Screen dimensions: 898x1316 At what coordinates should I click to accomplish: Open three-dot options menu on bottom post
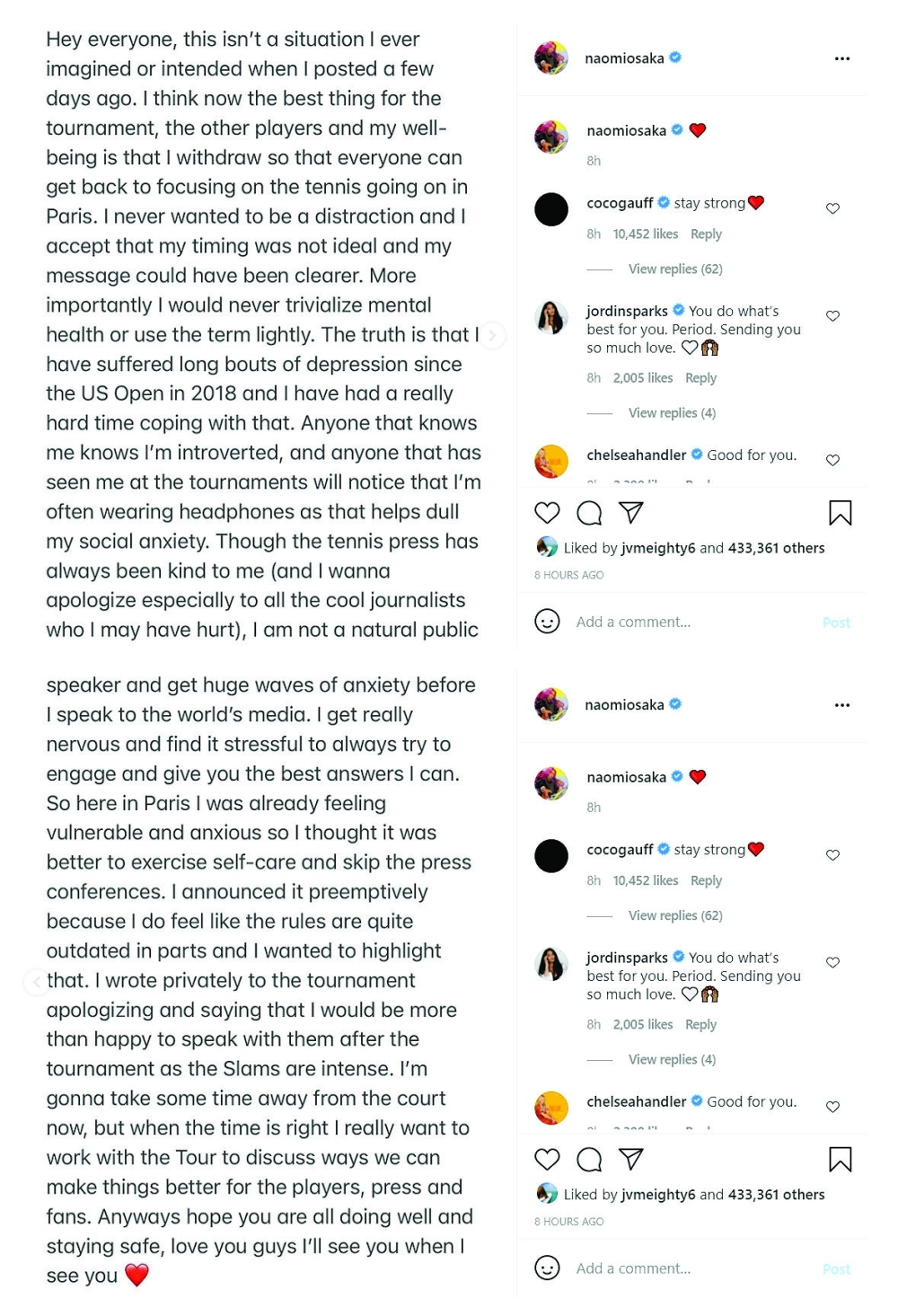(x=841, y=705)
